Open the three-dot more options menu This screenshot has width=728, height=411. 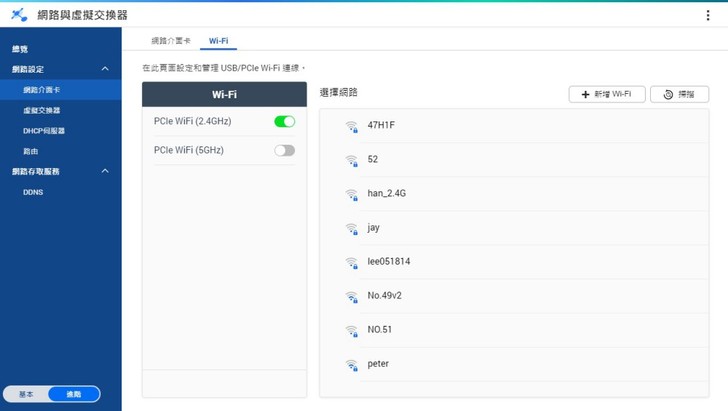tap(708, 16)
